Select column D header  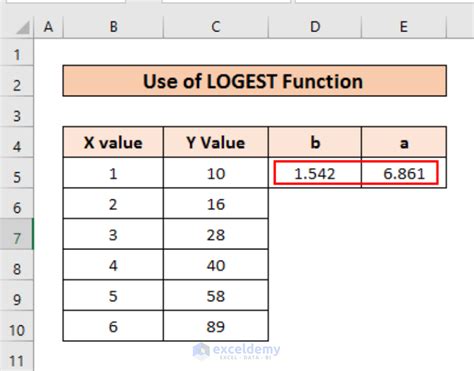(x=315, y=27)
